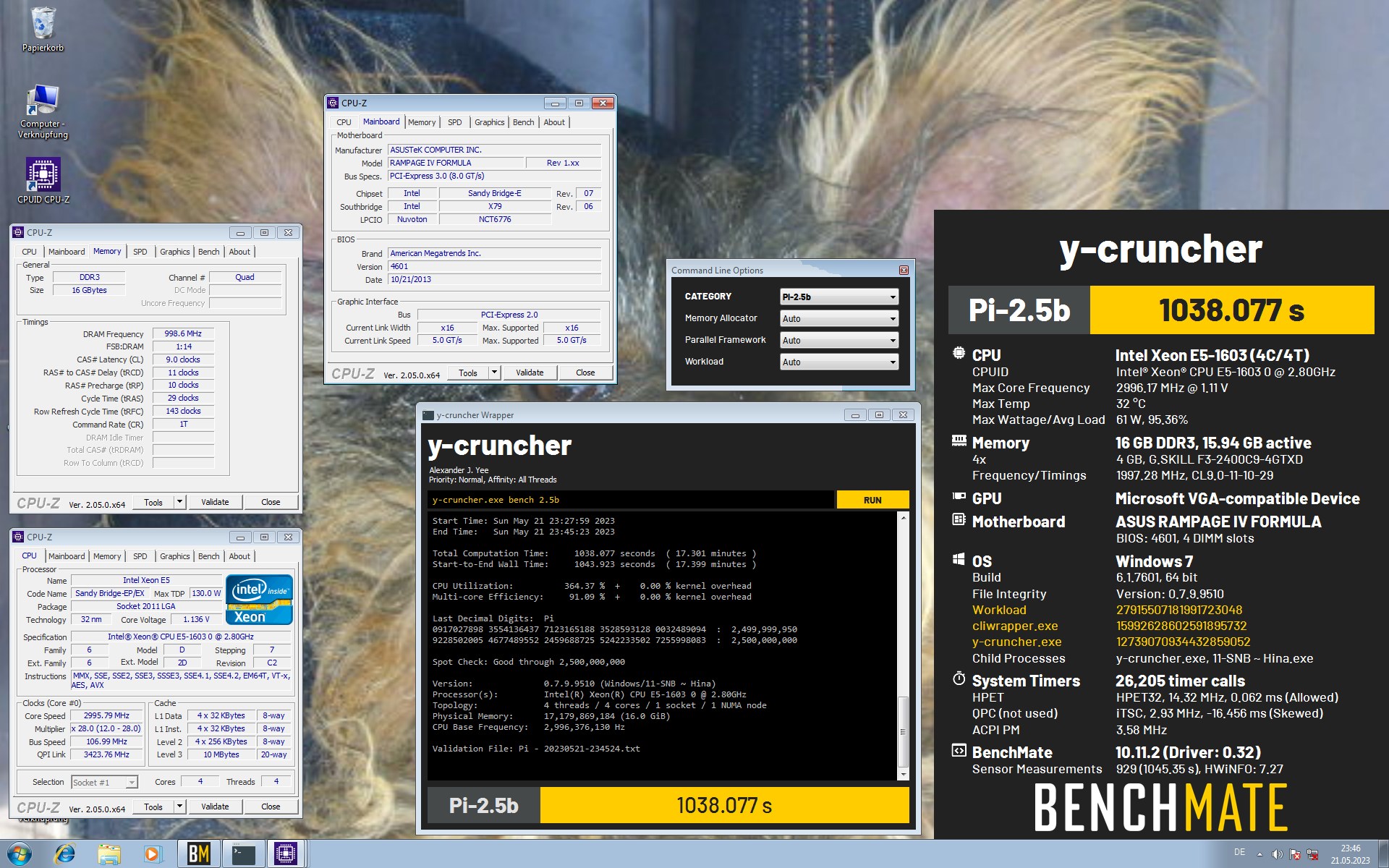Click Model field RAMPAGE IV FORMULA
This screenshot has height=868, width=1389.
click(455, 163)
